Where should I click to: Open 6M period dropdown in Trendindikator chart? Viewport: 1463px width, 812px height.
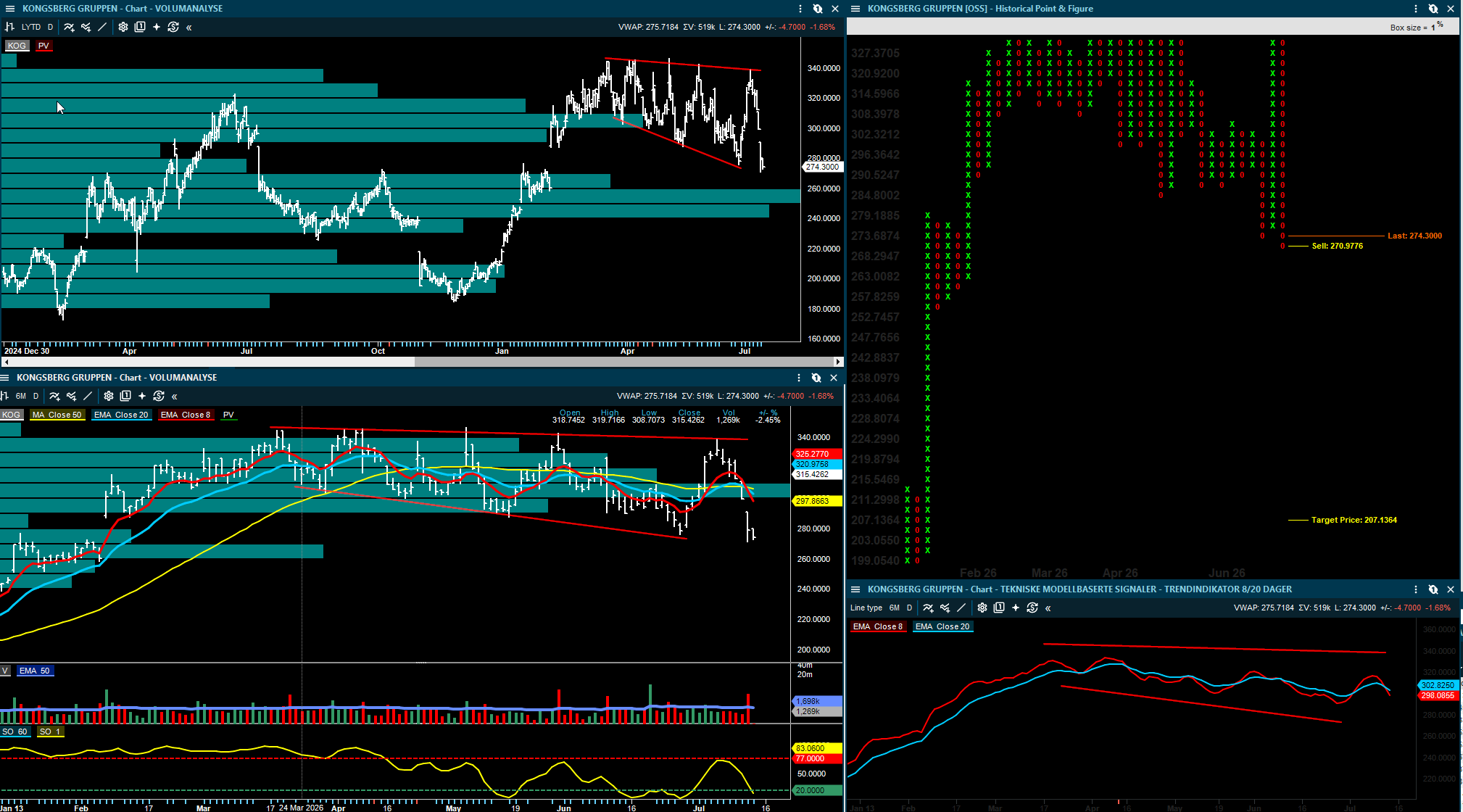coord(895,608)
